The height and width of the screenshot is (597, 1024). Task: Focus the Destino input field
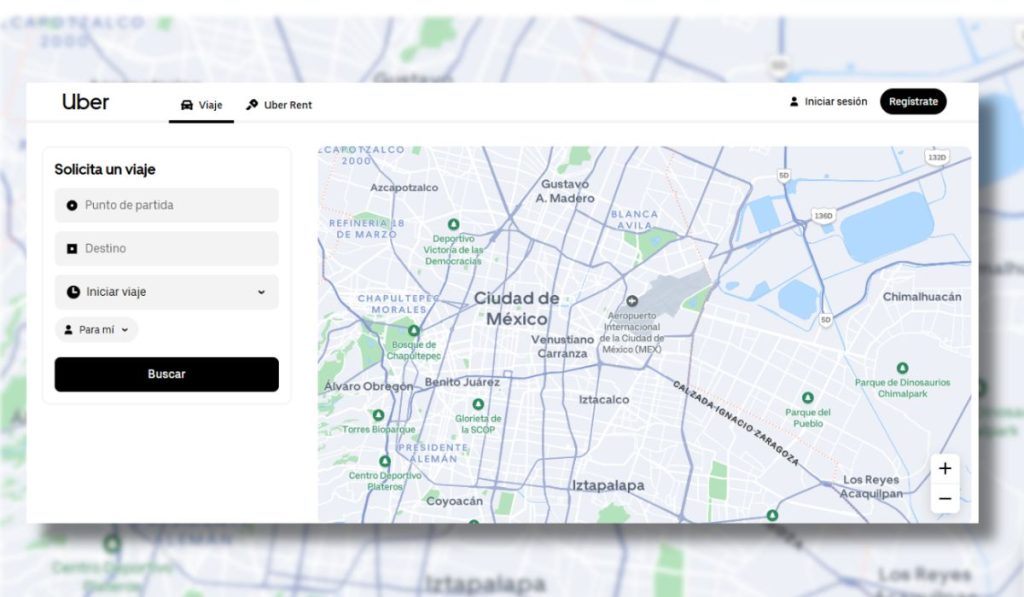[167, 248]
